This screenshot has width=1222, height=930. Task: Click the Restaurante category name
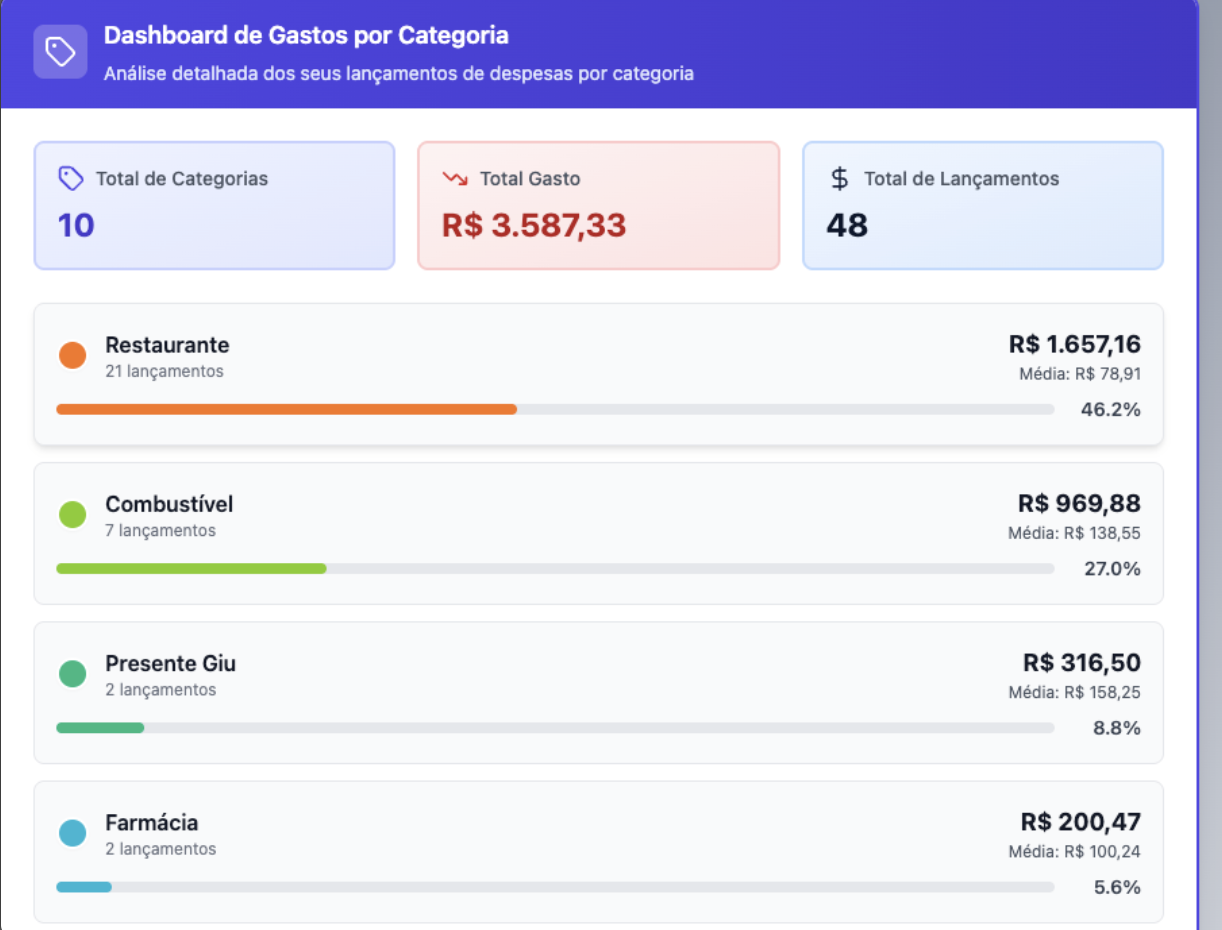click(x=167, y=345)
